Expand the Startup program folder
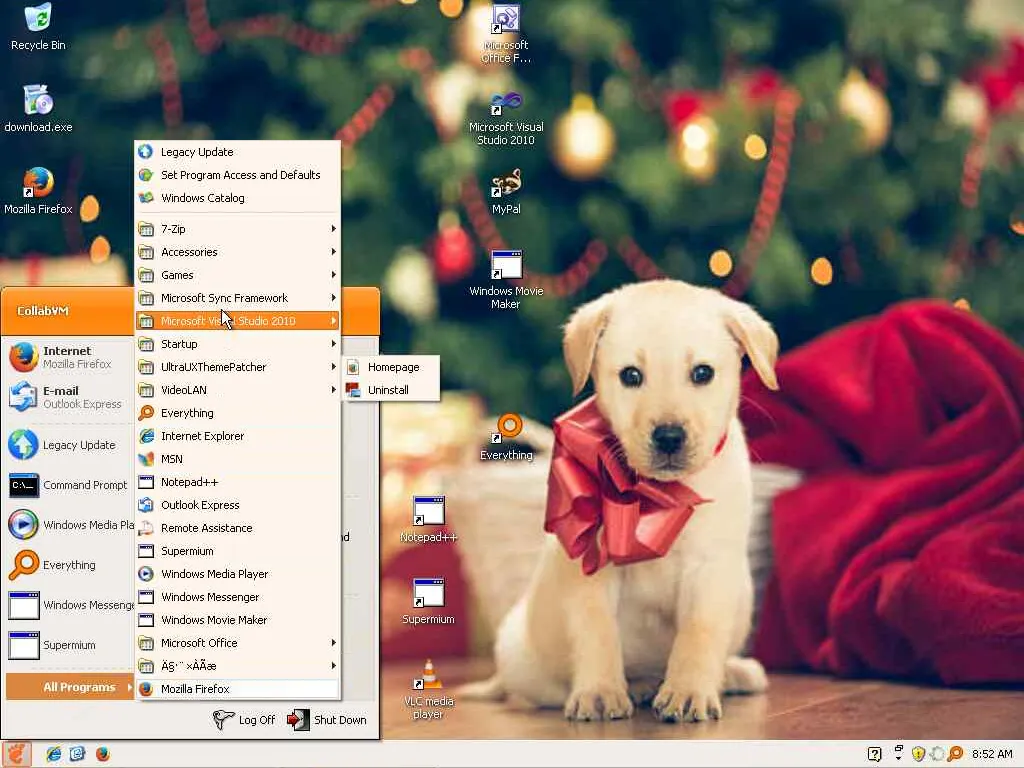The image size is (1024, 768). [238, 344]
